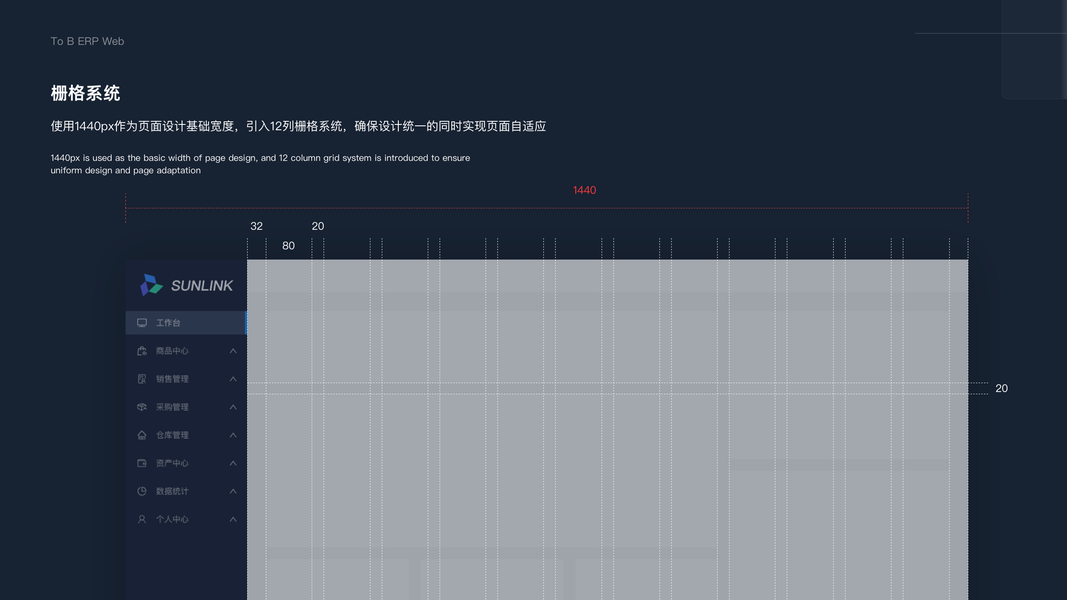Select 资产中心 menu label

coord(172,463)
